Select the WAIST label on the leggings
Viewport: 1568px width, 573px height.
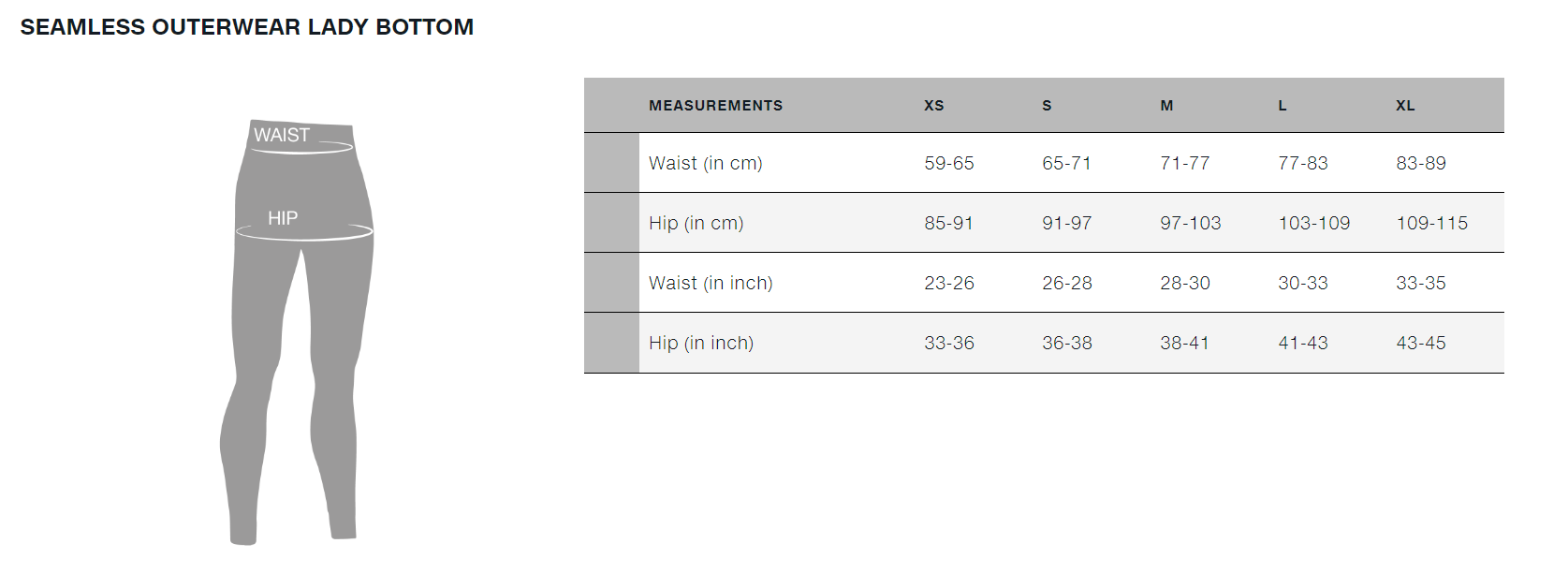tap(282, 136)
